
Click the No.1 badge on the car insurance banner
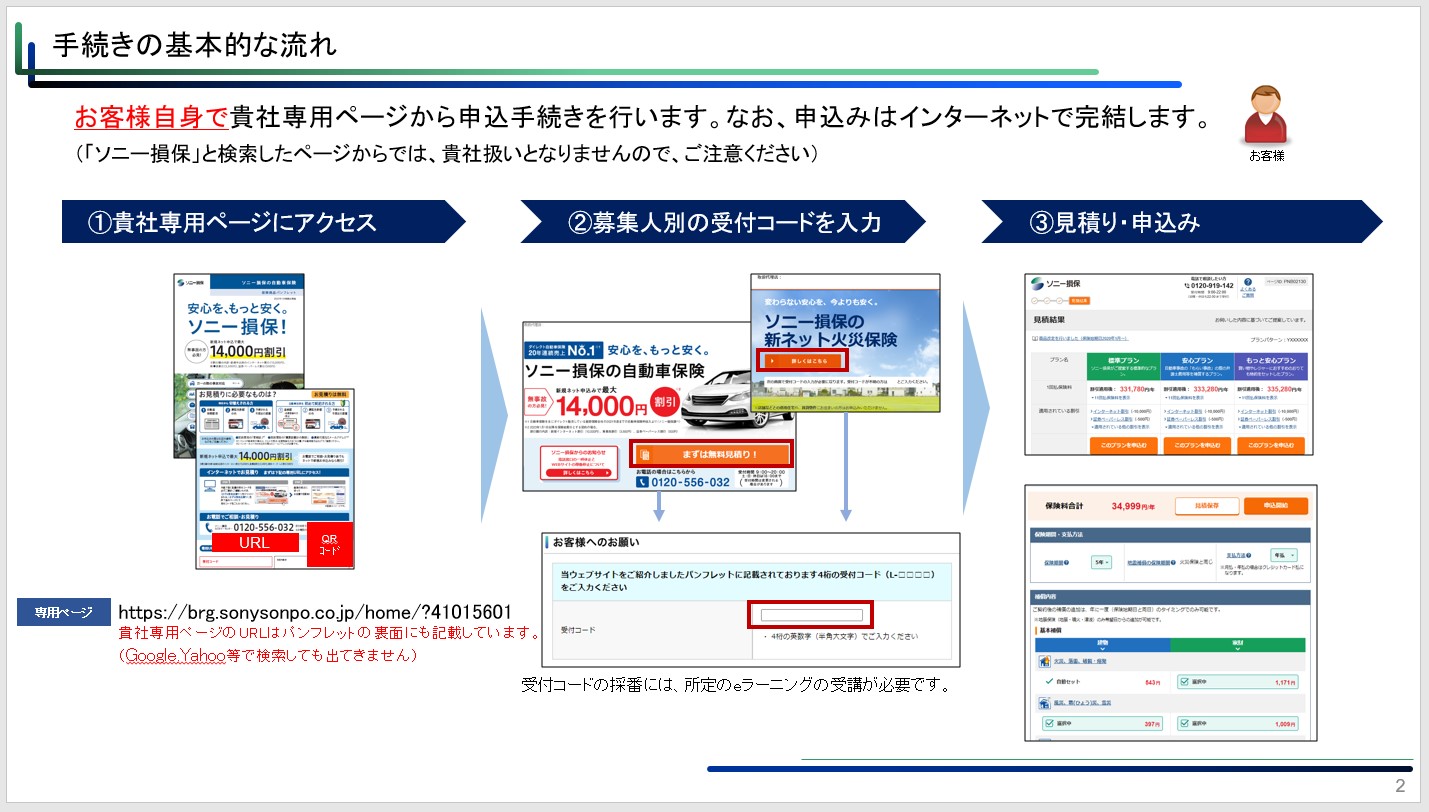click(x=563, y=350)
